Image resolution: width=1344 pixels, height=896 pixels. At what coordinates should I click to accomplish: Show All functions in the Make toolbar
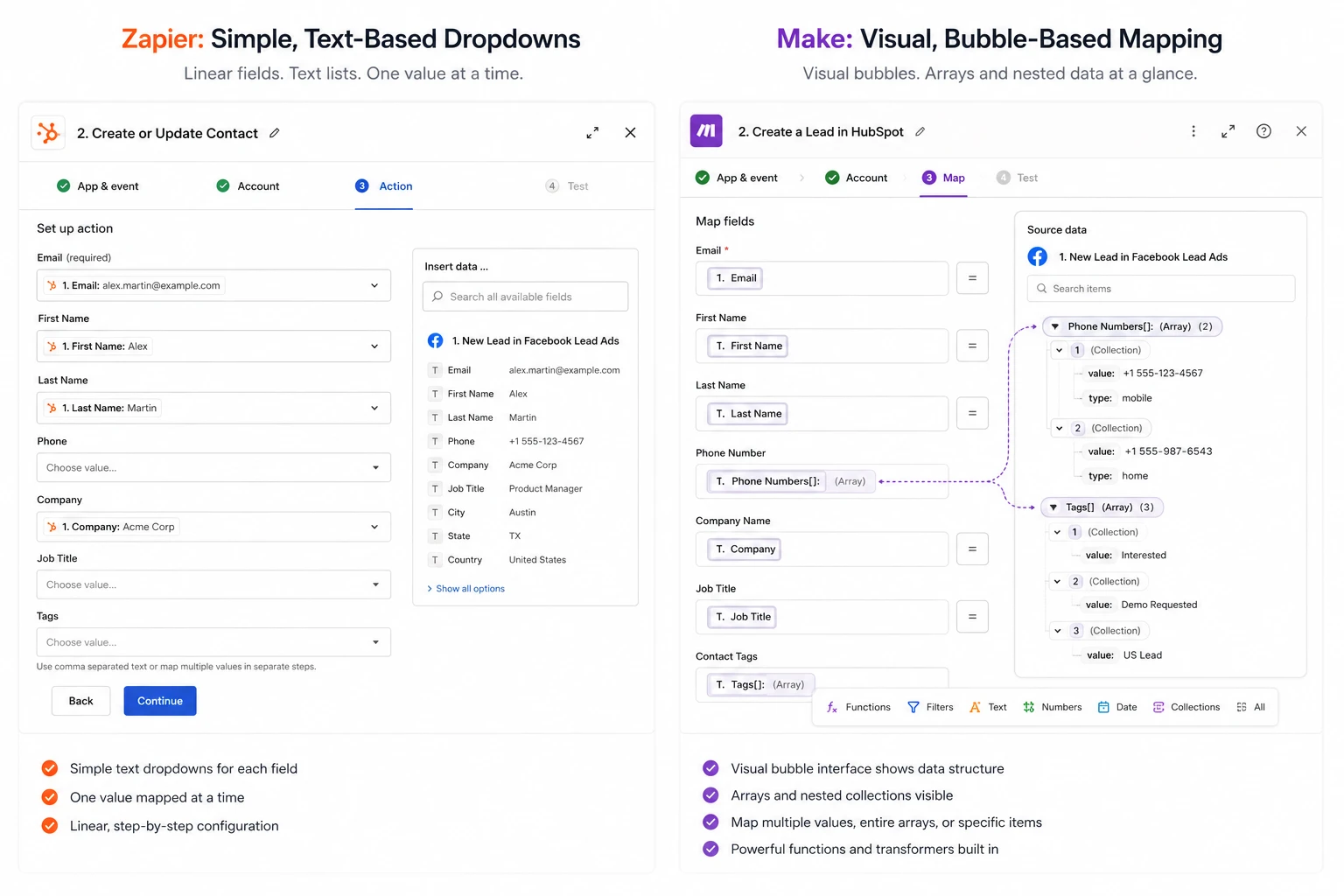(1251, 707)
